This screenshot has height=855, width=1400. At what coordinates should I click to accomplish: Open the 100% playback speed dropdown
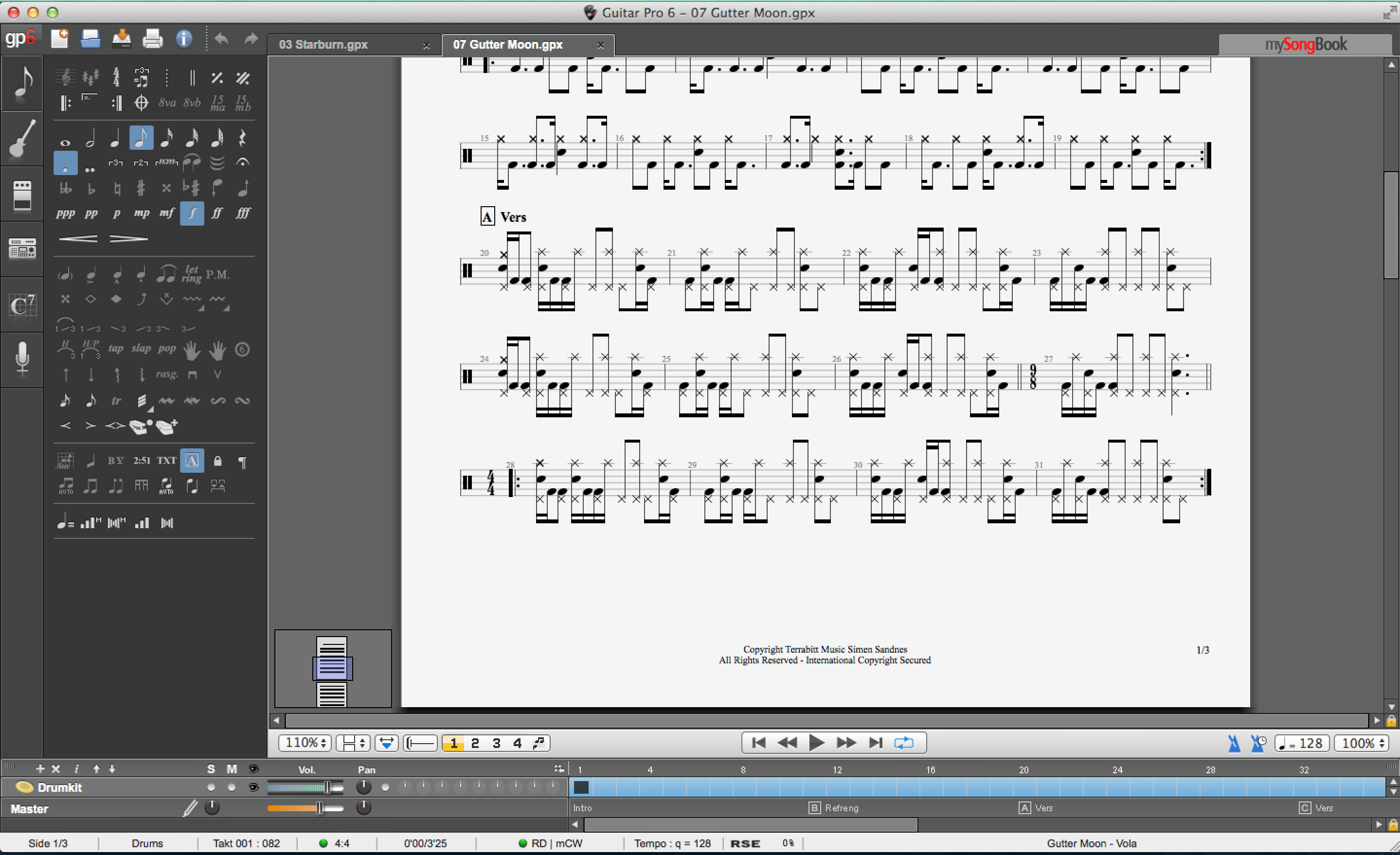tap(1361, 743)
